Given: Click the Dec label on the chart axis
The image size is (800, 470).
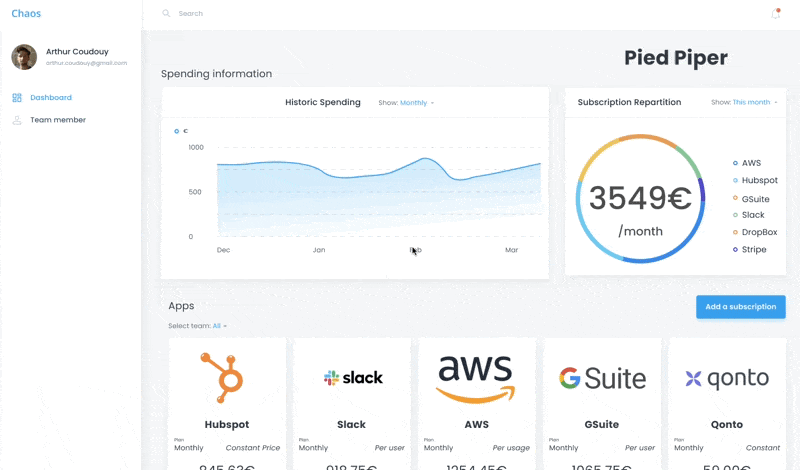Looking at the screenshot, I should [223, 250].
